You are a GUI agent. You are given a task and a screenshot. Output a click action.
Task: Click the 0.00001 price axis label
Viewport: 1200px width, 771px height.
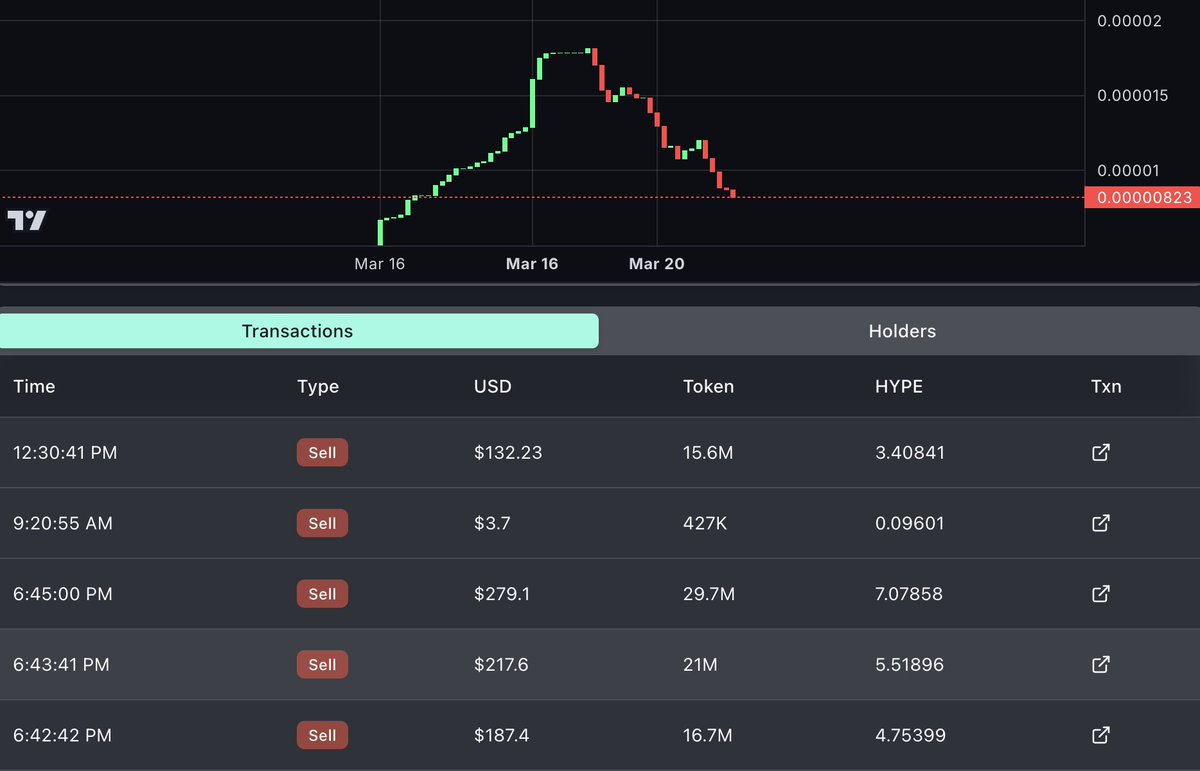click(1129, 170)
